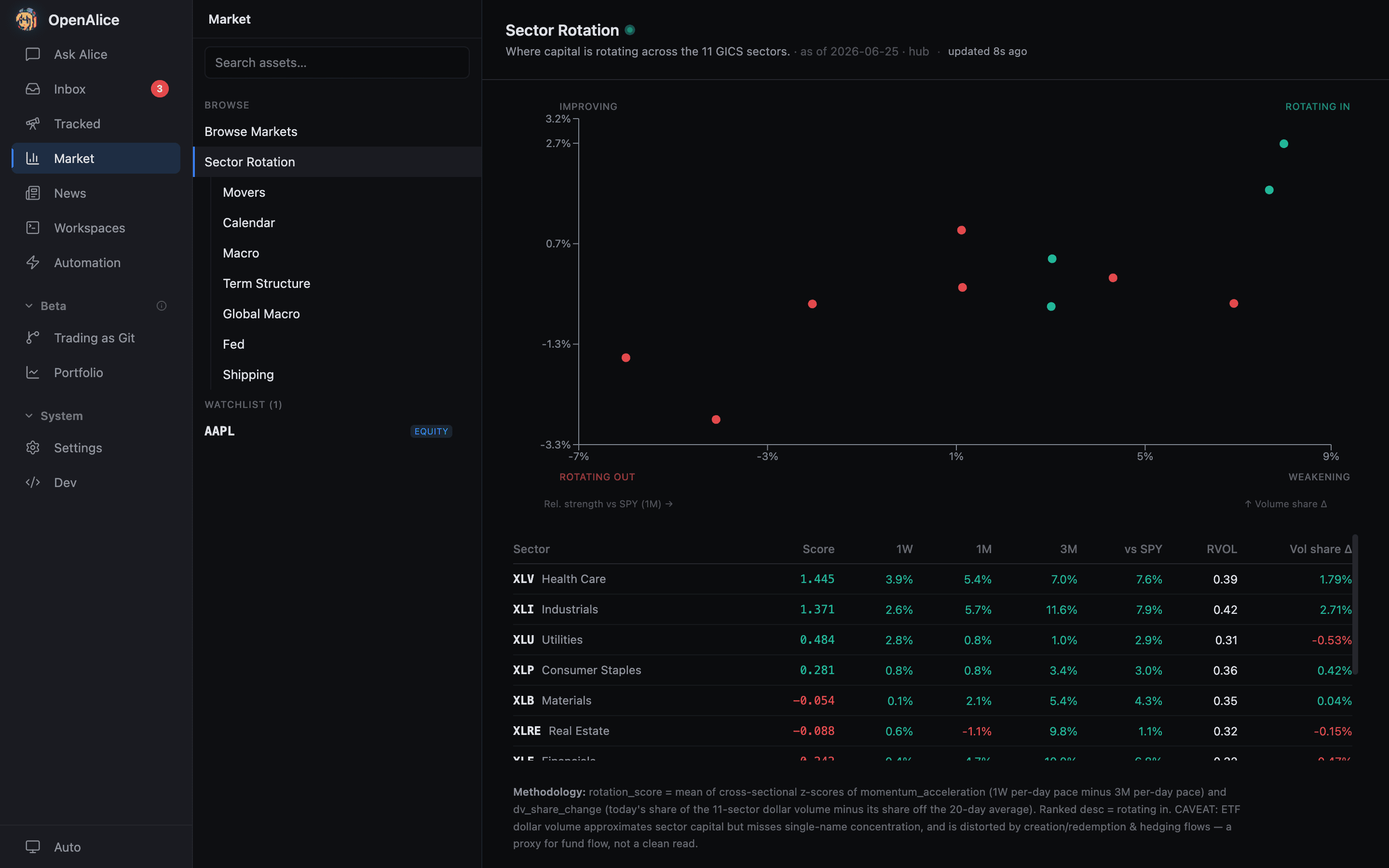Focus the Search assets field
The image size is (1389, 868).
point(337,63)
